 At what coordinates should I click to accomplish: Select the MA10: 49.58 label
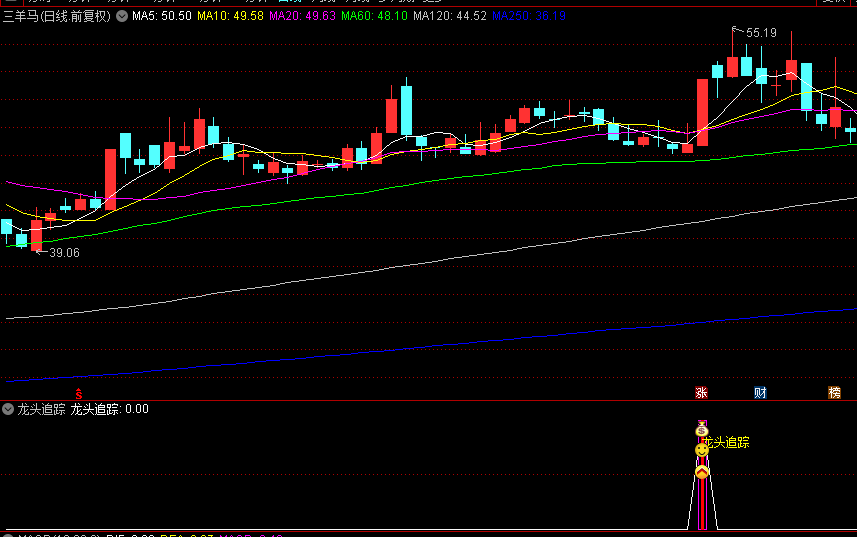click(x=230, y=16)
